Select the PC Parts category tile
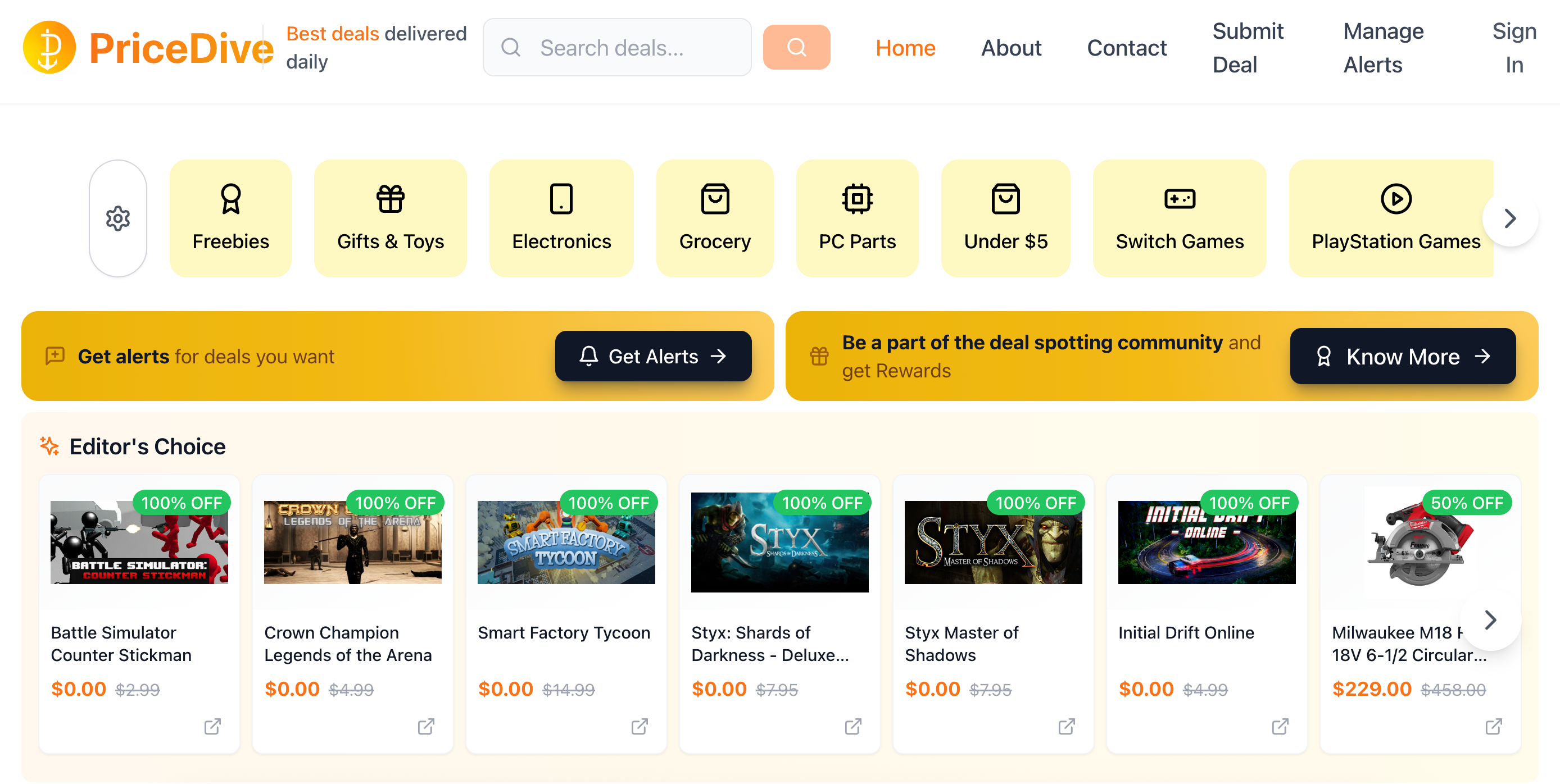Image resolution: width=1560 pixels, height=784 pixels. (x=857, y=218)
